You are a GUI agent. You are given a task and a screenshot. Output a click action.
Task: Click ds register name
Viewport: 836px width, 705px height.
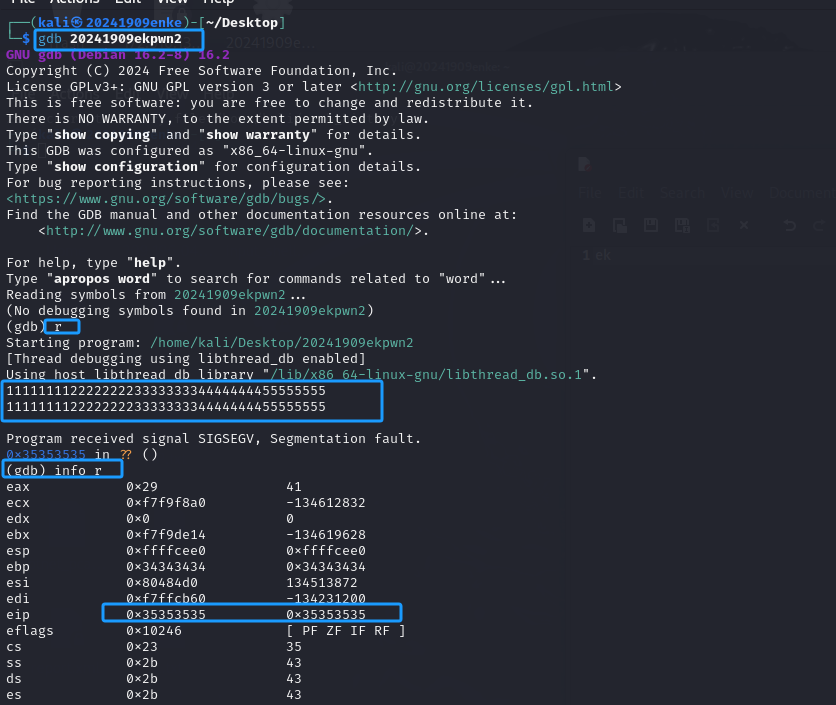[14, 678]
